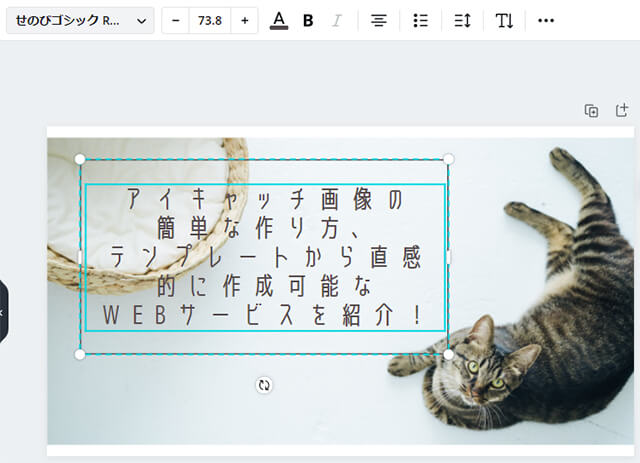Viewport: 640px width, 463px height.
Task: Open line spacing settings
Action: 462,20
